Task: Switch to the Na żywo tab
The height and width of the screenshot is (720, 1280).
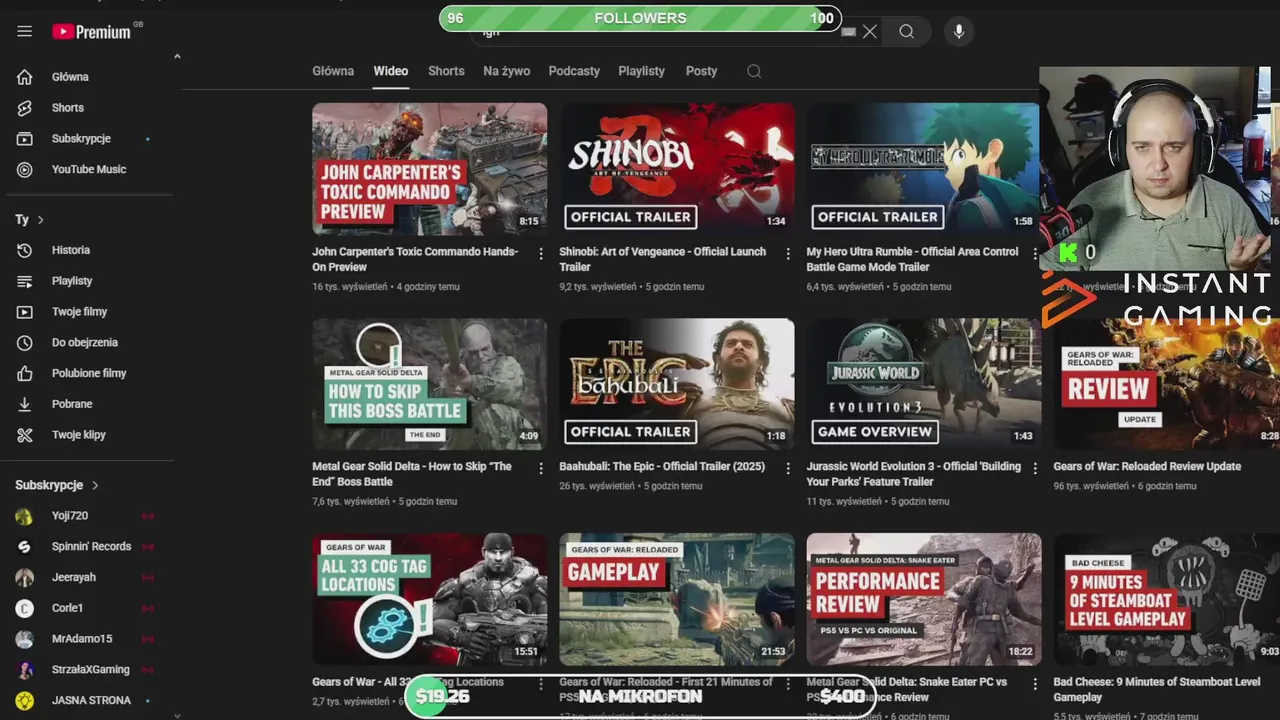Action: 506,71
